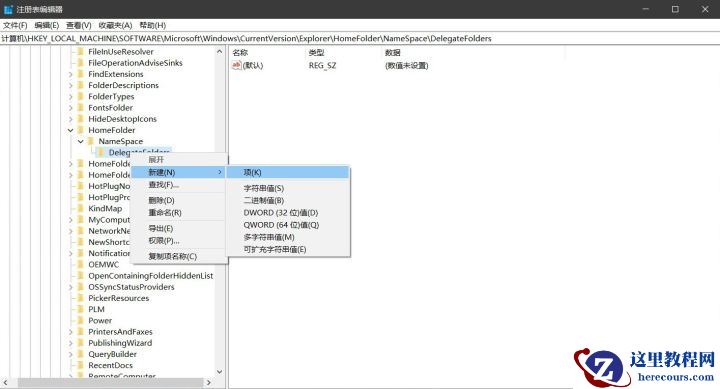Select 可扩充字符串值(E) in the submenu
The height and width of the screenshot is (389, 720).
tap(288, 249)
